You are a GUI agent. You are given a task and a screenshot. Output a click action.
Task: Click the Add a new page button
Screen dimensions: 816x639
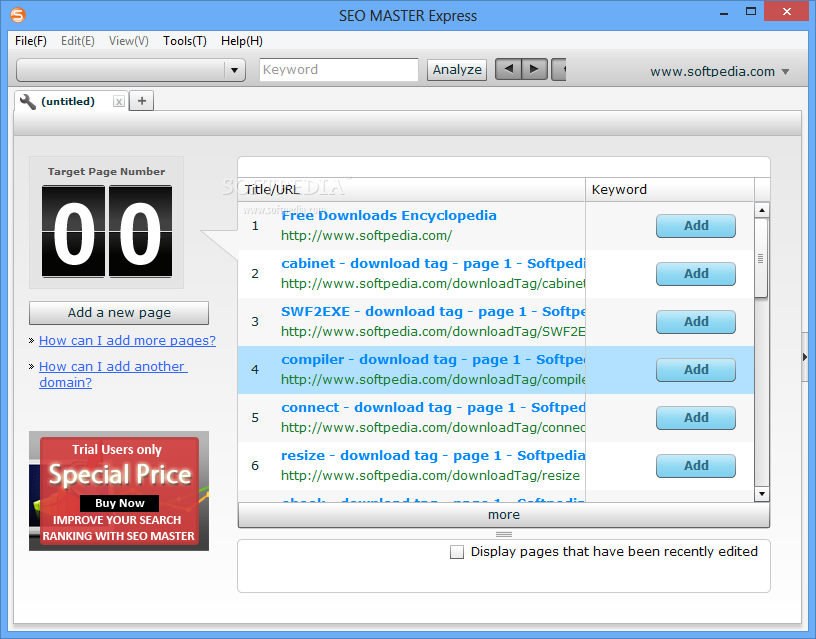[x=119, y=313]
